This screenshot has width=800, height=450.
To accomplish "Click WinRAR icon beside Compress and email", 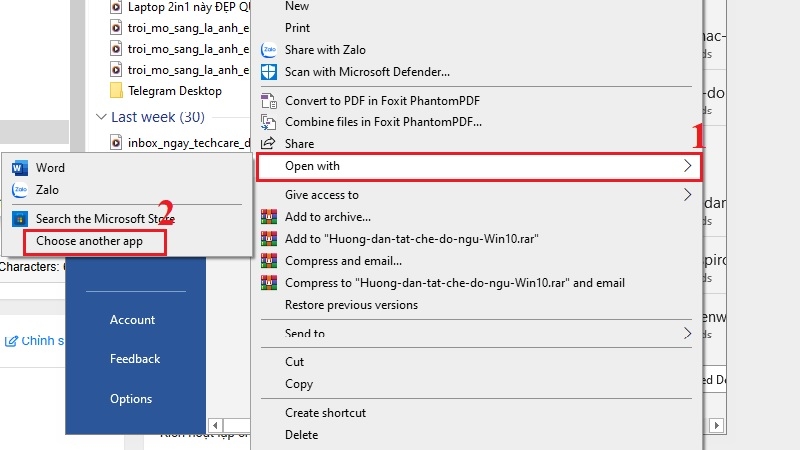I will 269,261.
